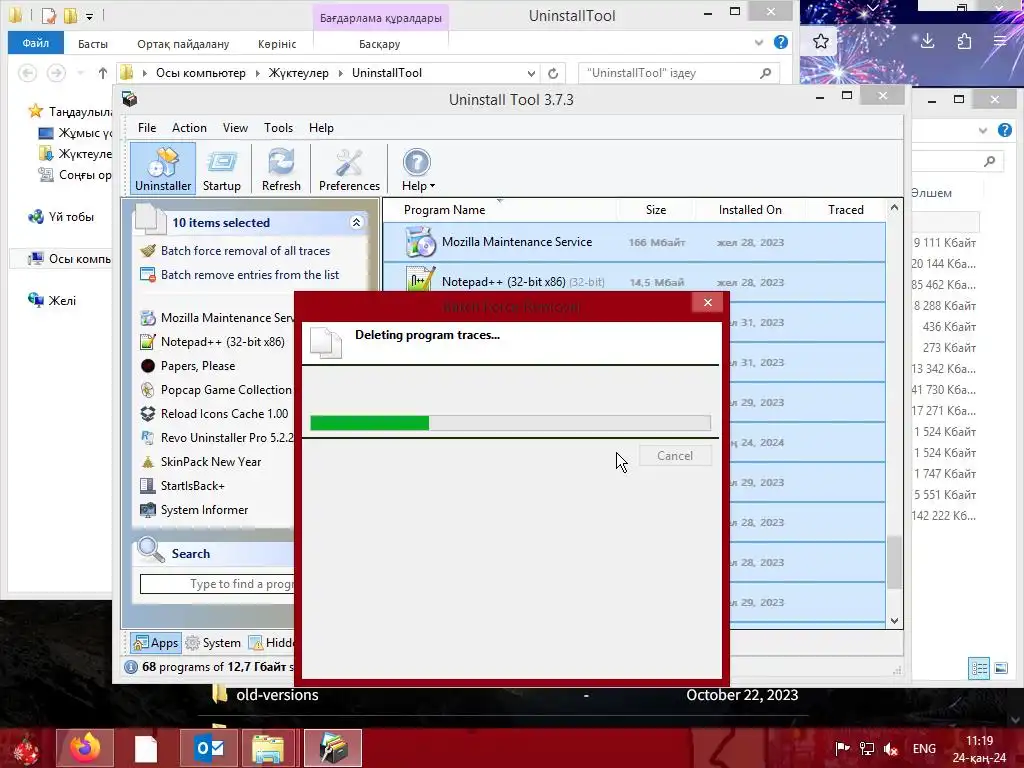Sort by Size column header
Image resolution: width=1024 pixels, height=768 pixels.
(656, 210)
